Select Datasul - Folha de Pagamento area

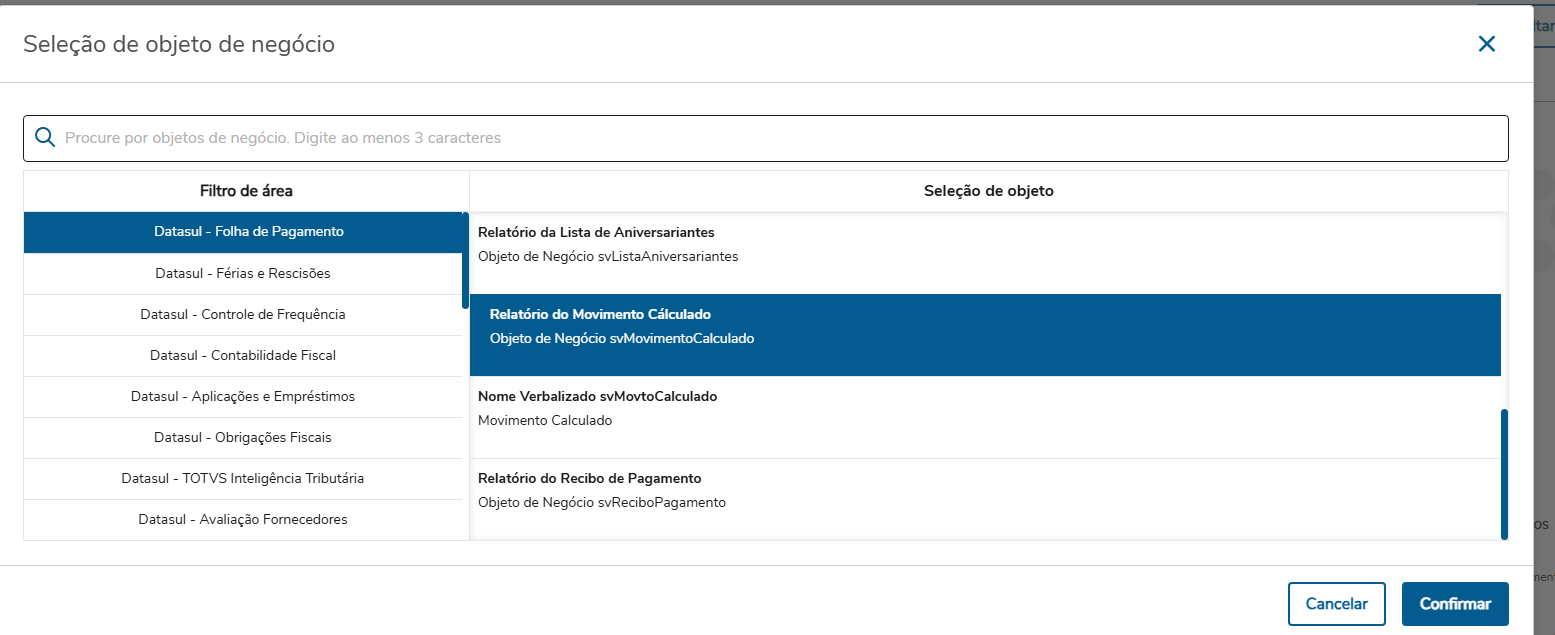[248, 232]
